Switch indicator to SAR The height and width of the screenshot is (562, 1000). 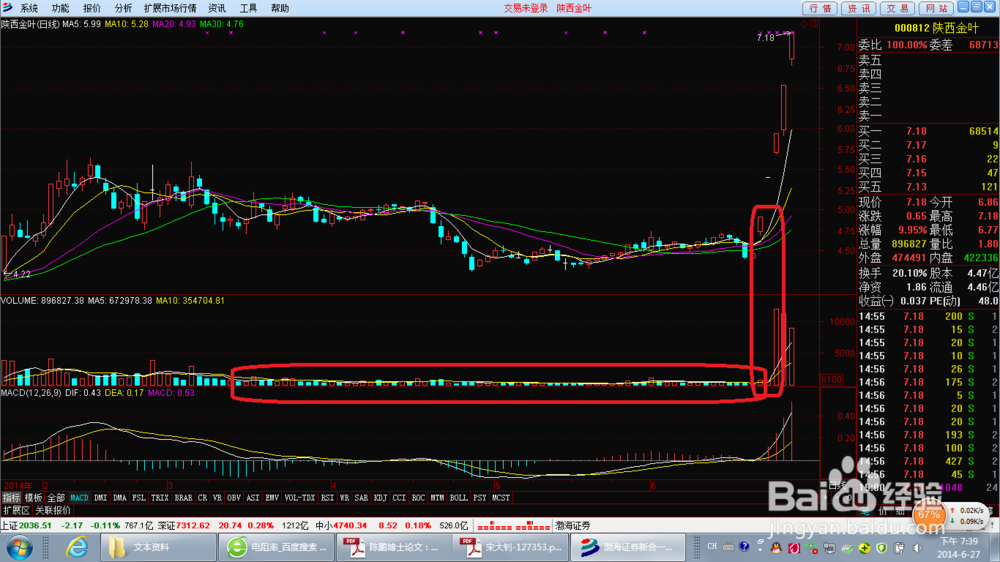point(361,498)
